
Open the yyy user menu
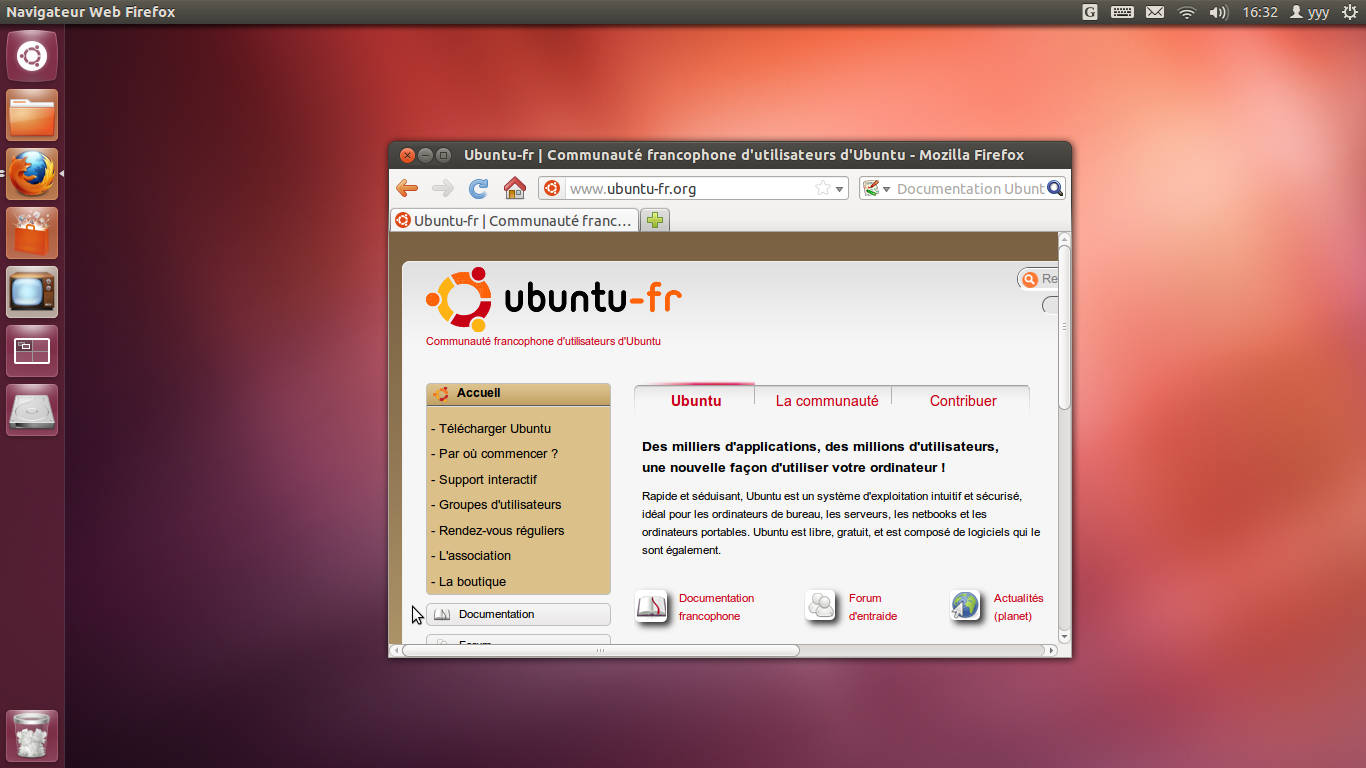click(x=1309, y=12)
